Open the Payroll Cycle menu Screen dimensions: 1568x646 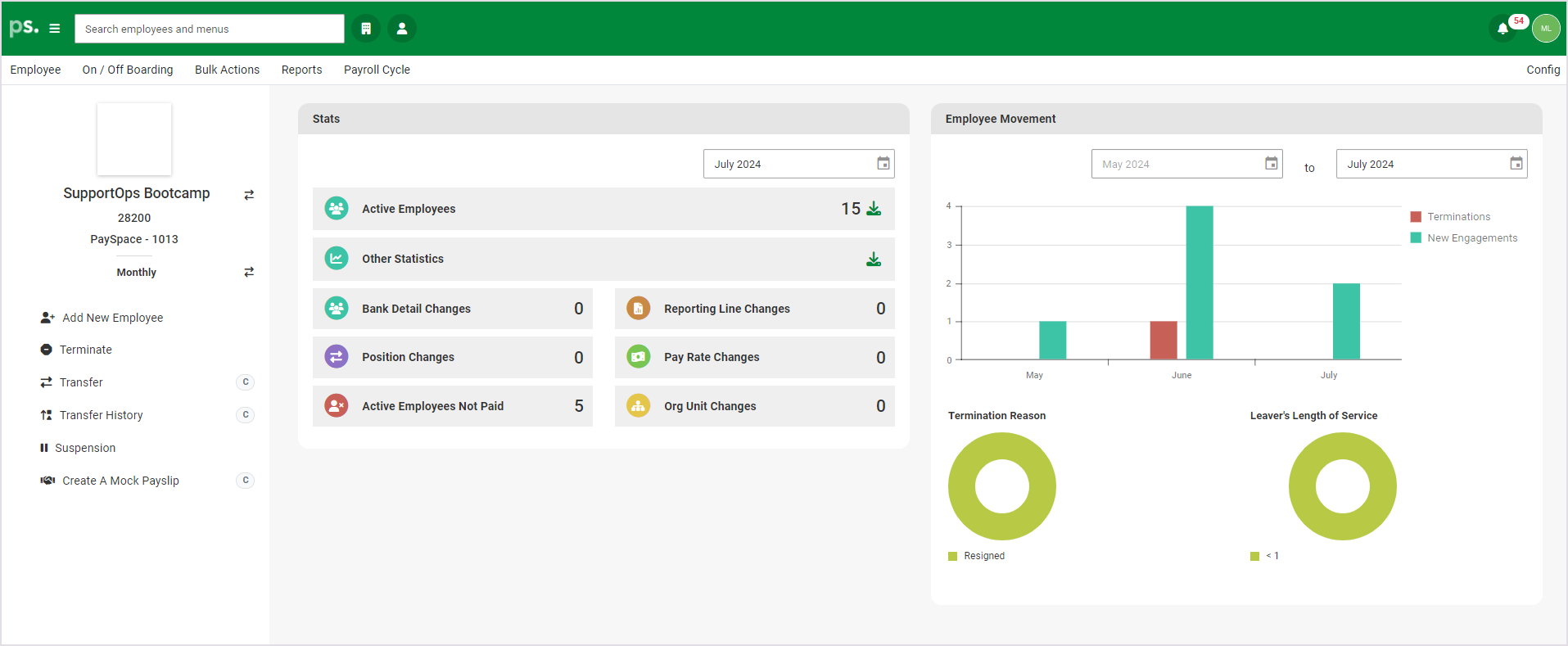[377, 70]
